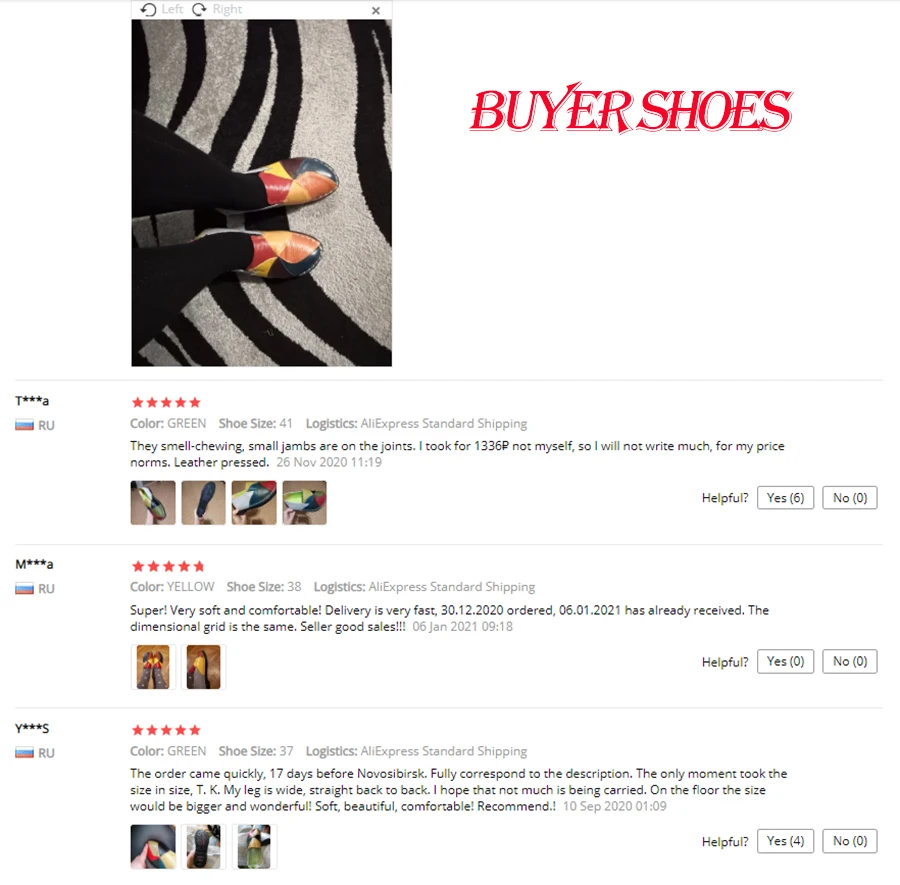Click the Russian flag beside T***a
The image size is (900, 885).
coord(24,425)
